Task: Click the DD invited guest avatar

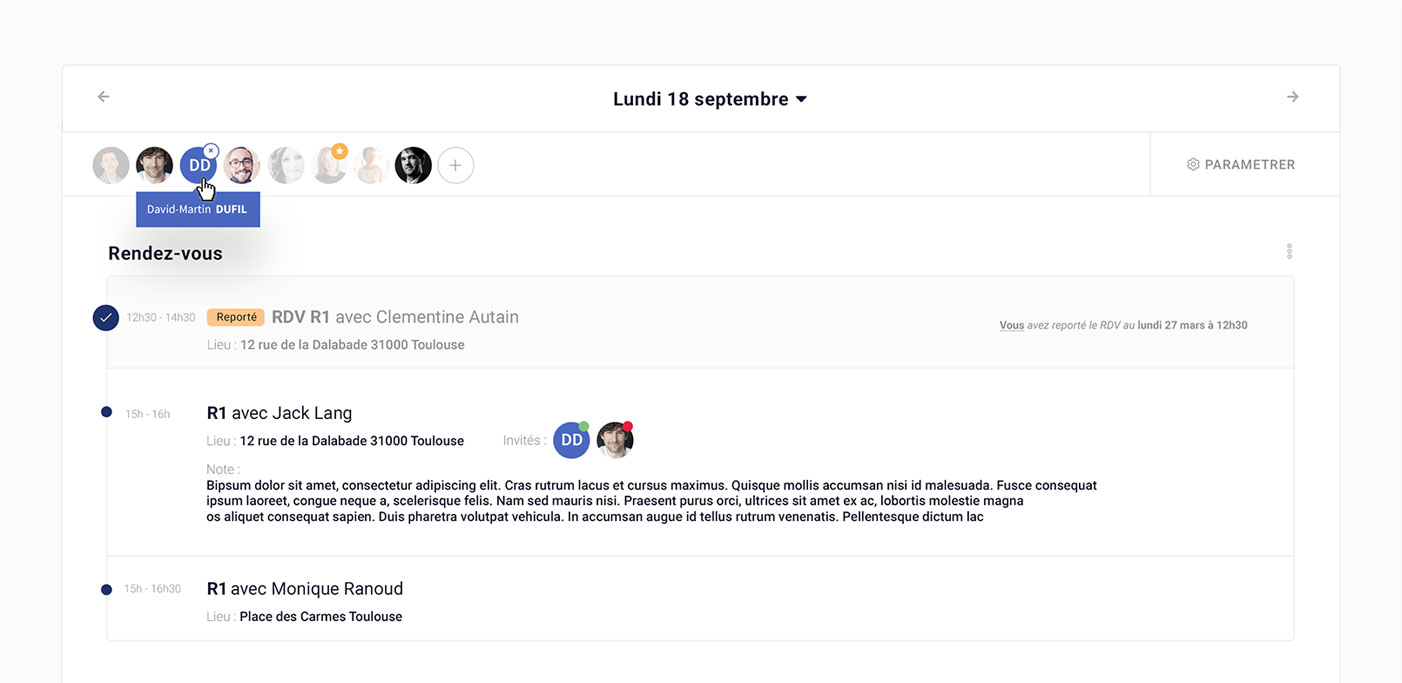Action: coord(571,440)
